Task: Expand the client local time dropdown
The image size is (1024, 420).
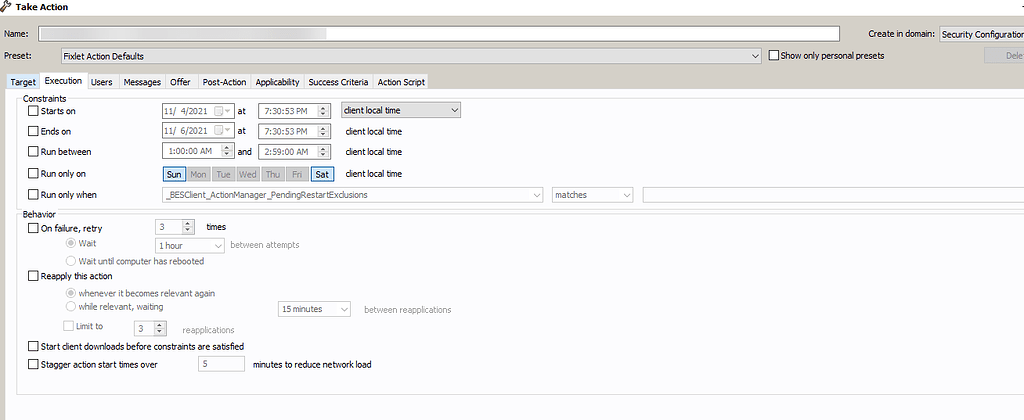Action: point(454,110)
